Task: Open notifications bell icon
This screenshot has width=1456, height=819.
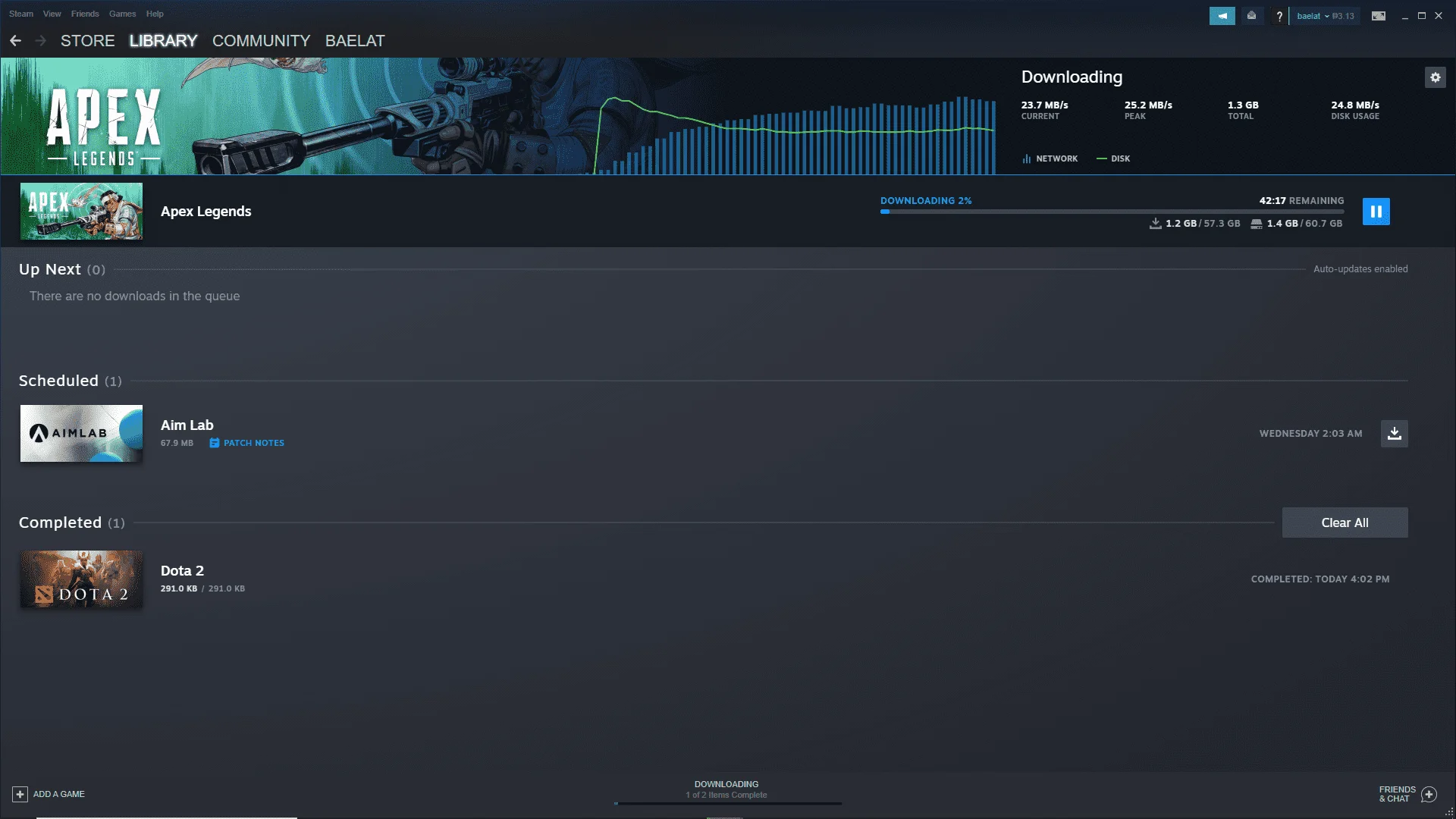Action: (1251, 16)
